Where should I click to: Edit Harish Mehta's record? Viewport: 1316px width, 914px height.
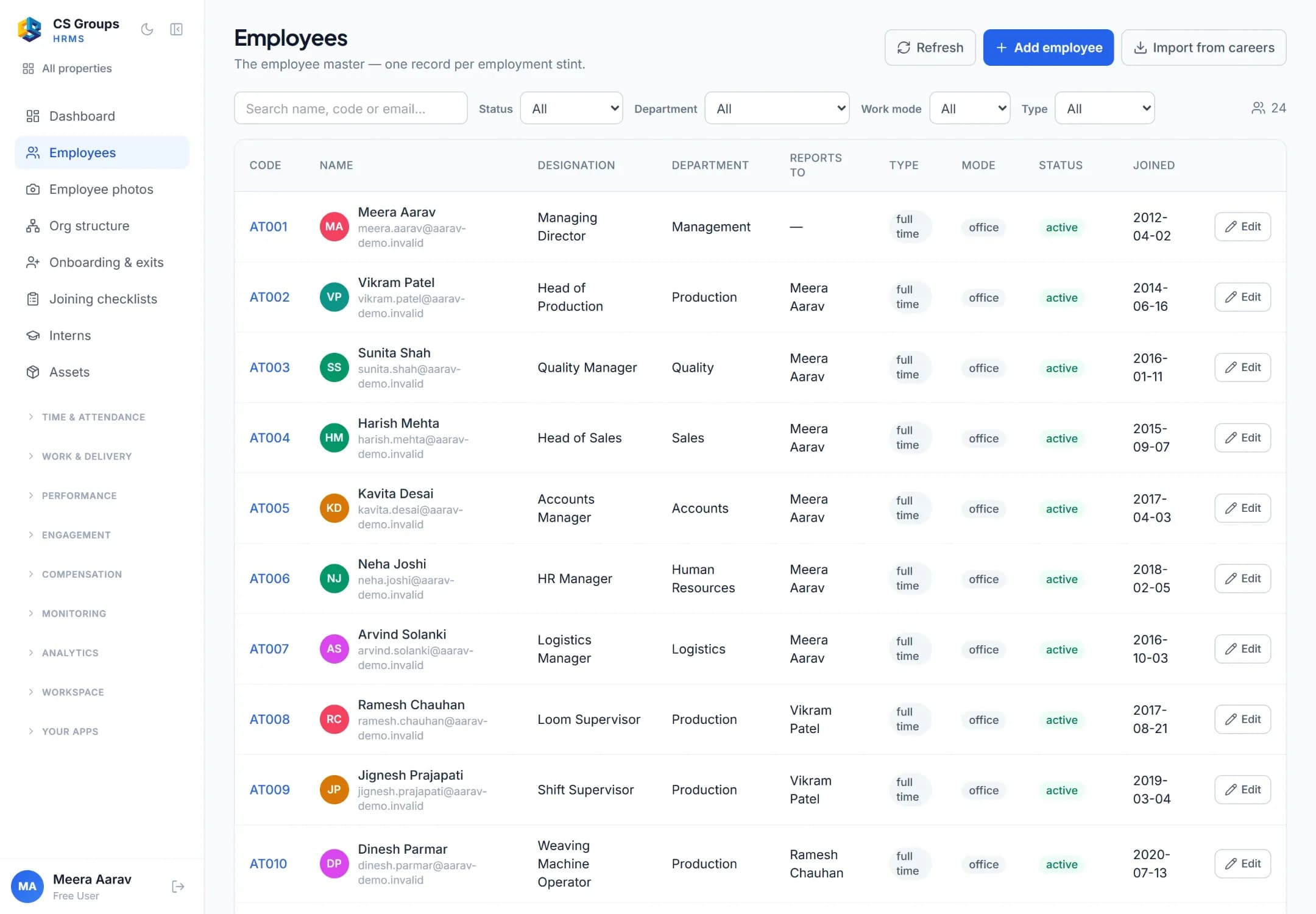(x=1242, y=438)
